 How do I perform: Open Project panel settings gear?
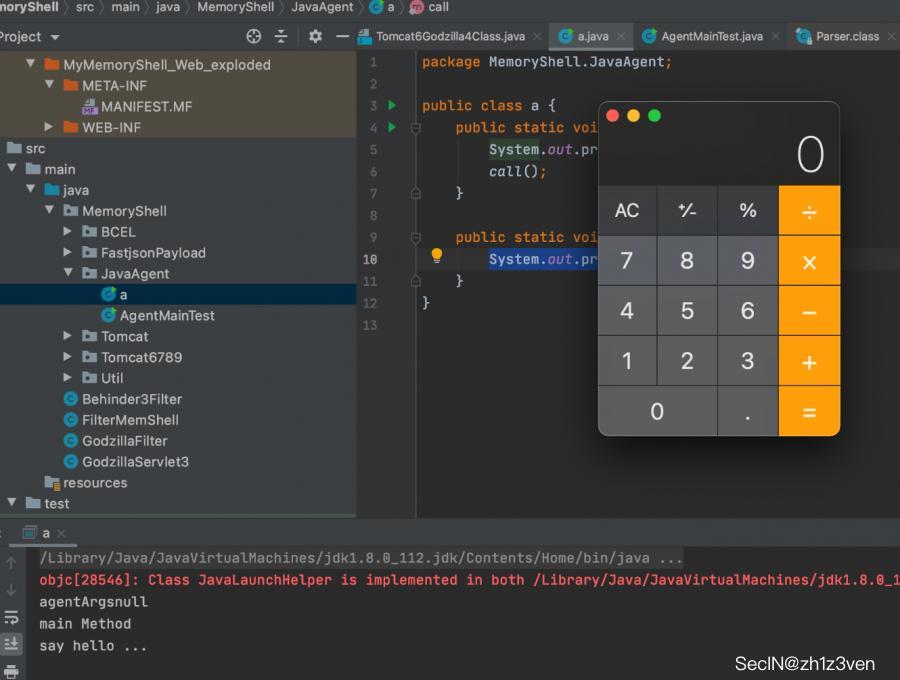[x=315, y=36]
